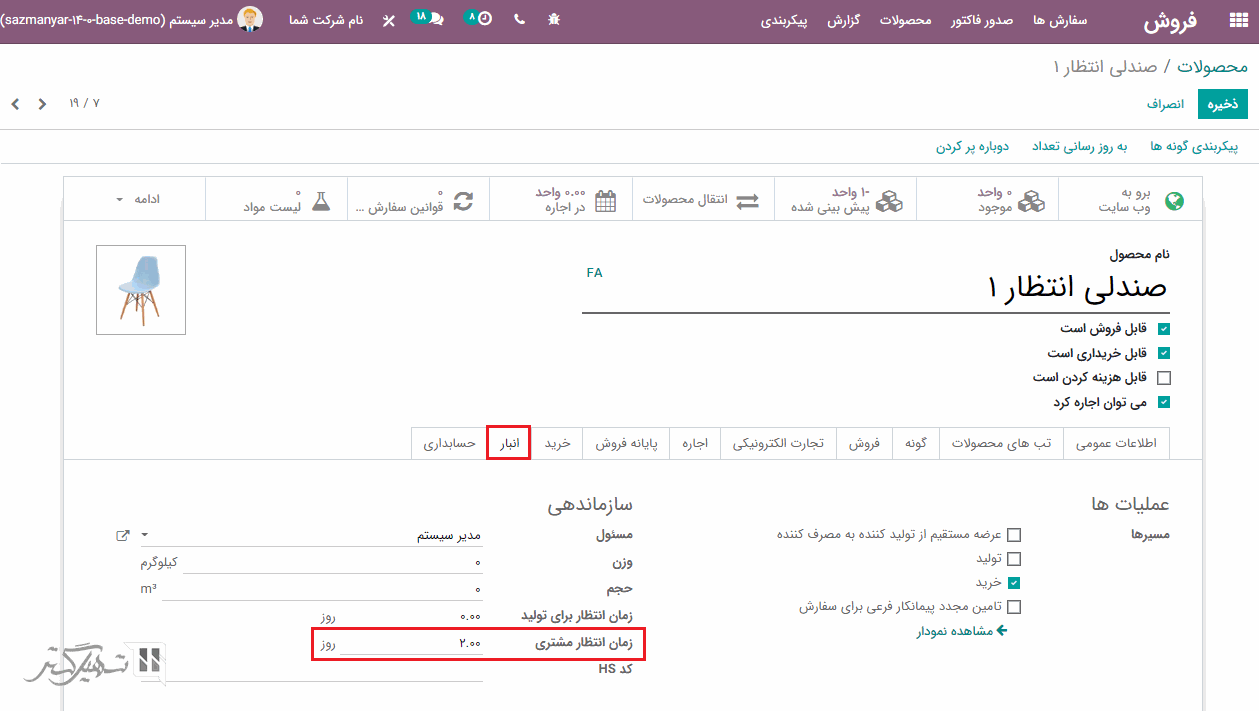This screenshot has width=1259, height=711.
Task: Click the 'زمان انتظار مشتری' input field
Action: pos(410,643)
